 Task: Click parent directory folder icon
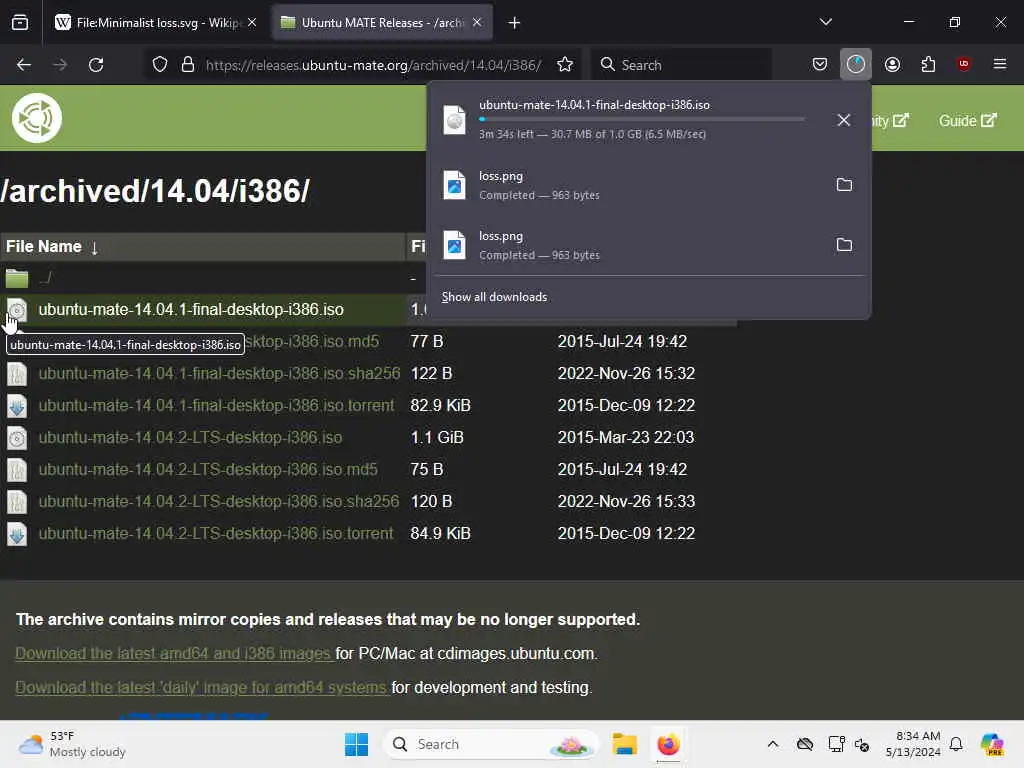pos(17,278)
